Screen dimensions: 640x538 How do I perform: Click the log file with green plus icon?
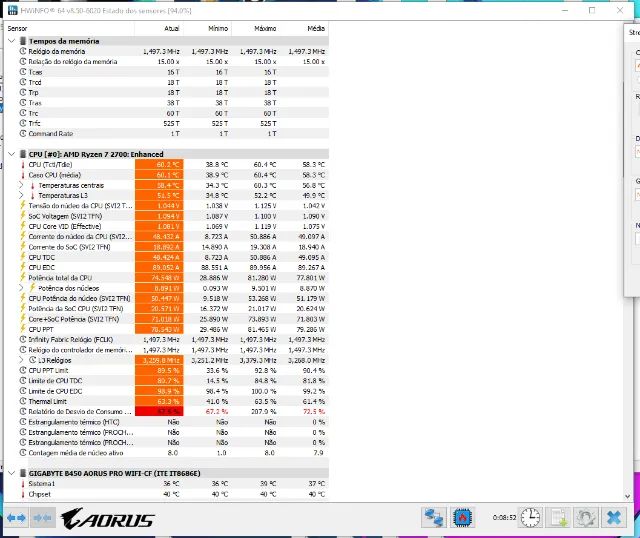pyautogui.click(x=558, y=518)
